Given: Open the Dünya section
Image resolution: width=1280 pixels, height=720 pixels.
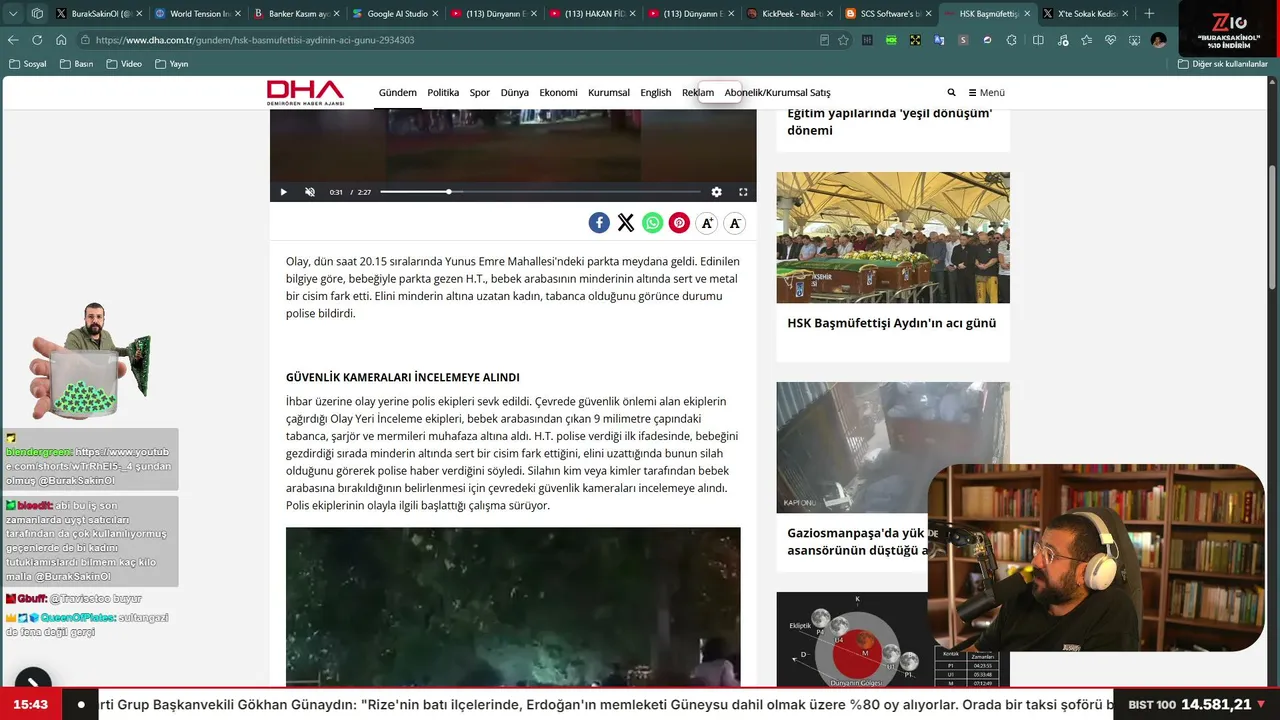Looking at the screenshot, I should click(515, 93).
